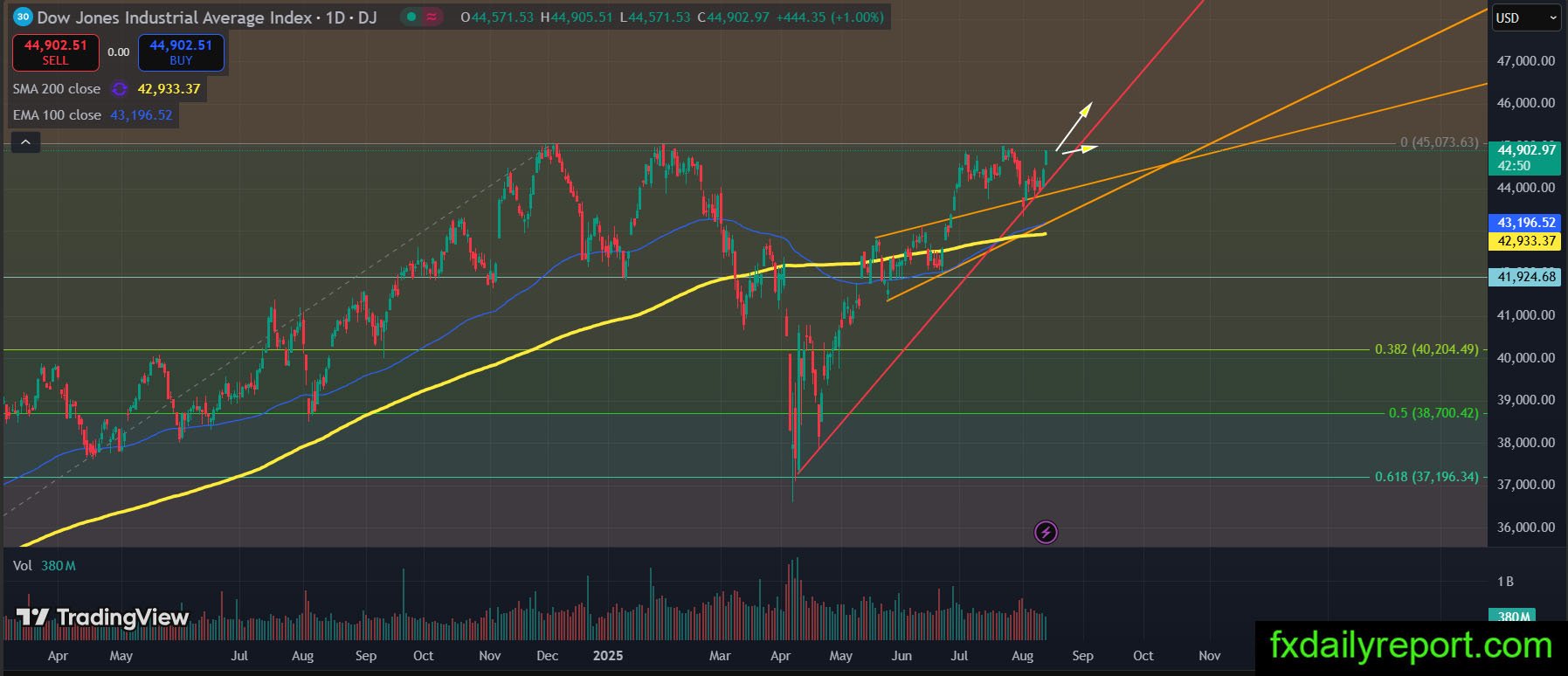Click the 41,924.68 horizontal line price tag

tap(1525, 277)
